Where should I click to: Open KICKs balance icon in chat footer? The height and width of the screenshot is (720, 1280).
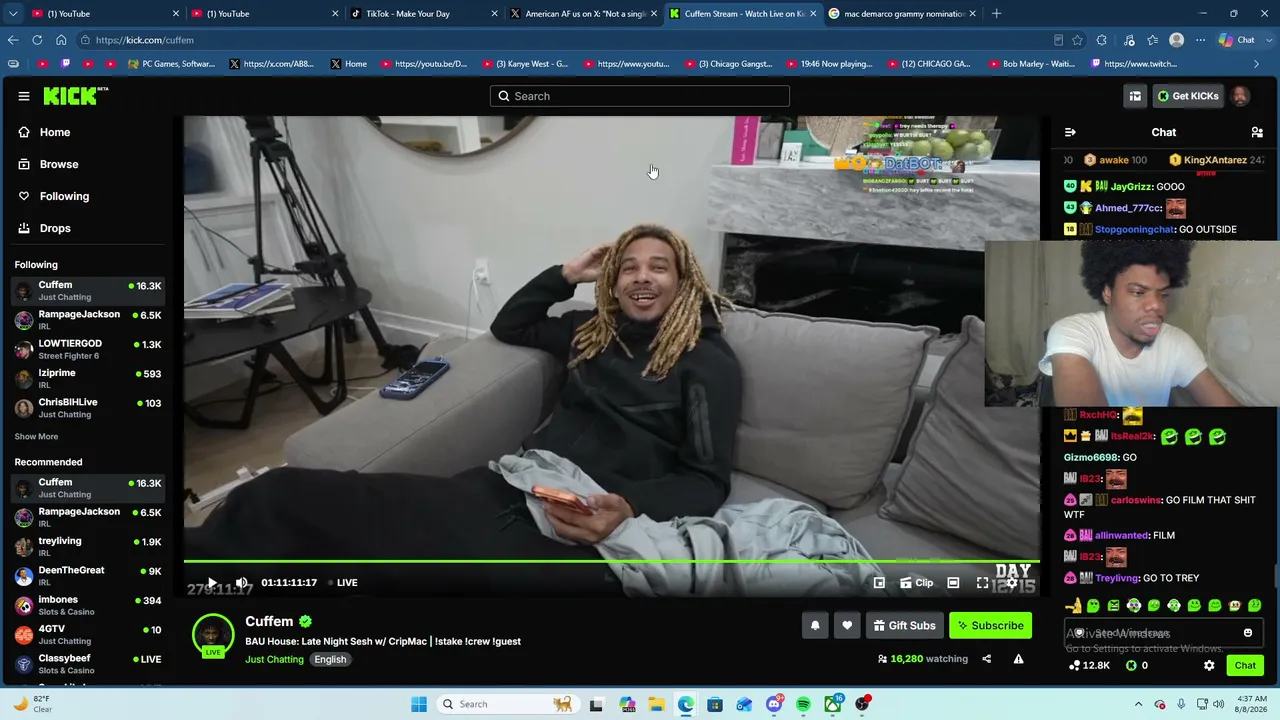pyautogui.click(x=1137, y=666)
